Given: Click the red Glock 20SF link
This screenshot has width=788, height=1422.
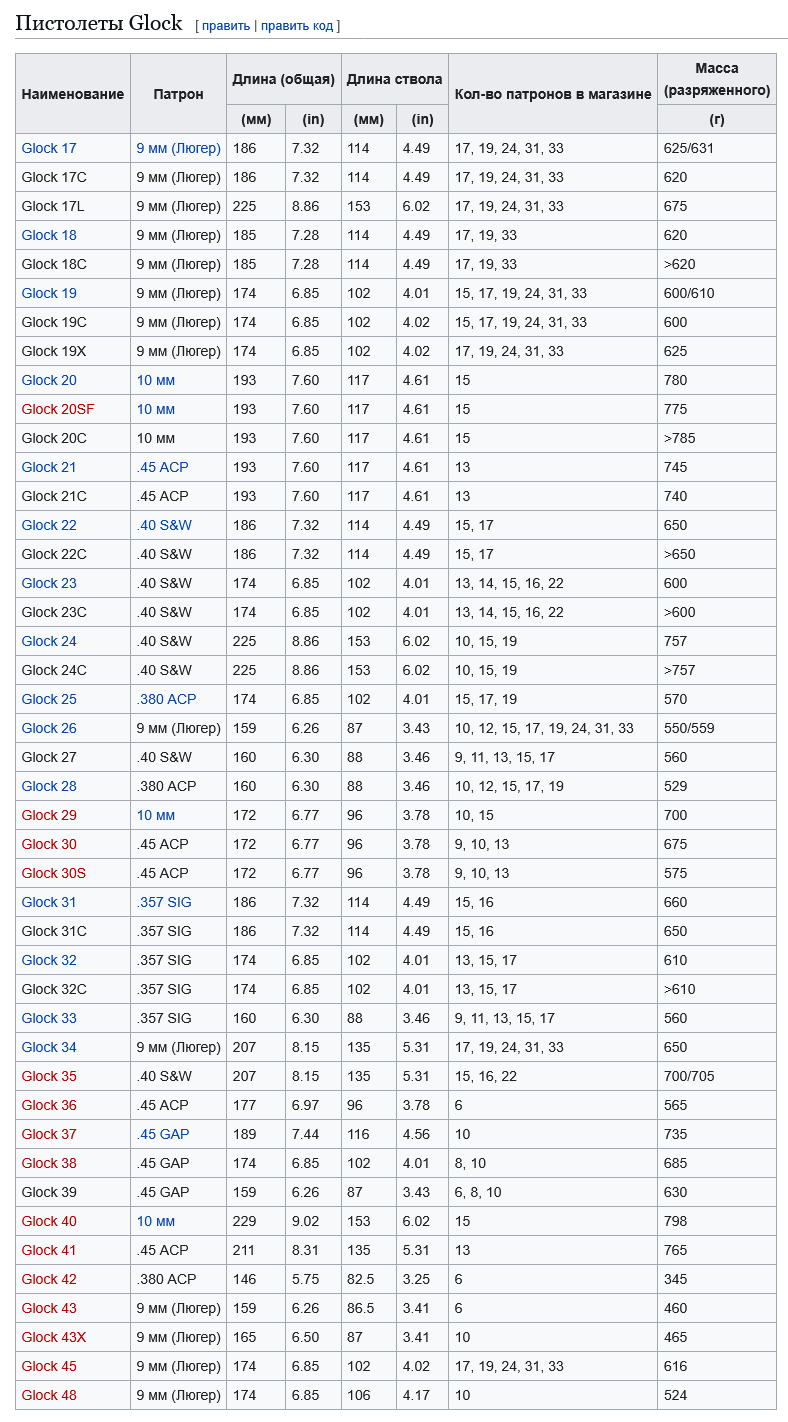Looking at the screenshot, I should (58, 409).
